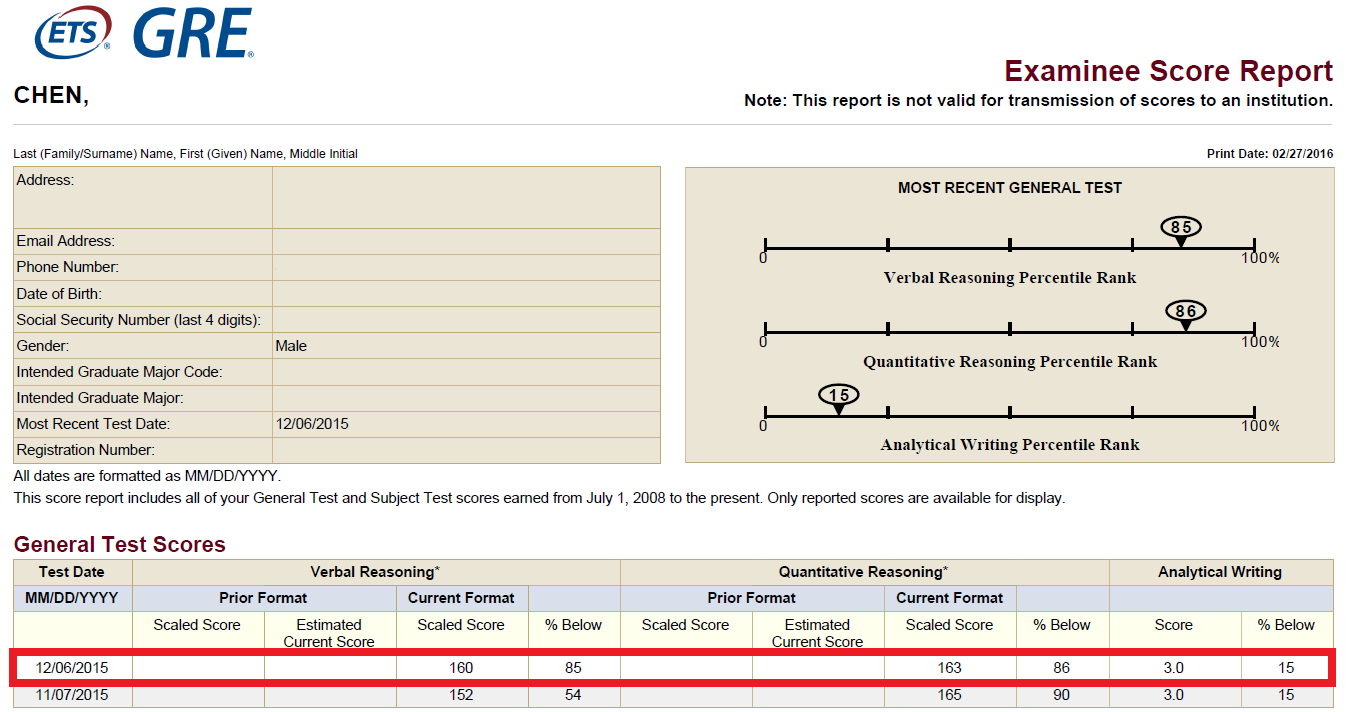Click the General Test Scores heading
Image resolution: width=1348 pixels, height=712 pixels.
pyautogui.click(x=120, y=545)
